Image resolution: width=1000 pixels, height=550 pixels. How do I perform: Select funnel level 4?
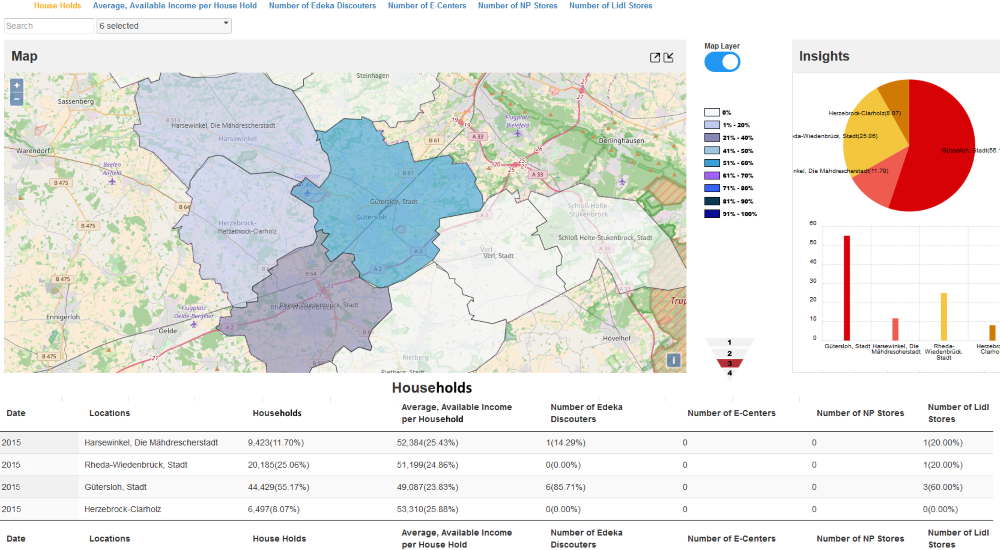730,373
